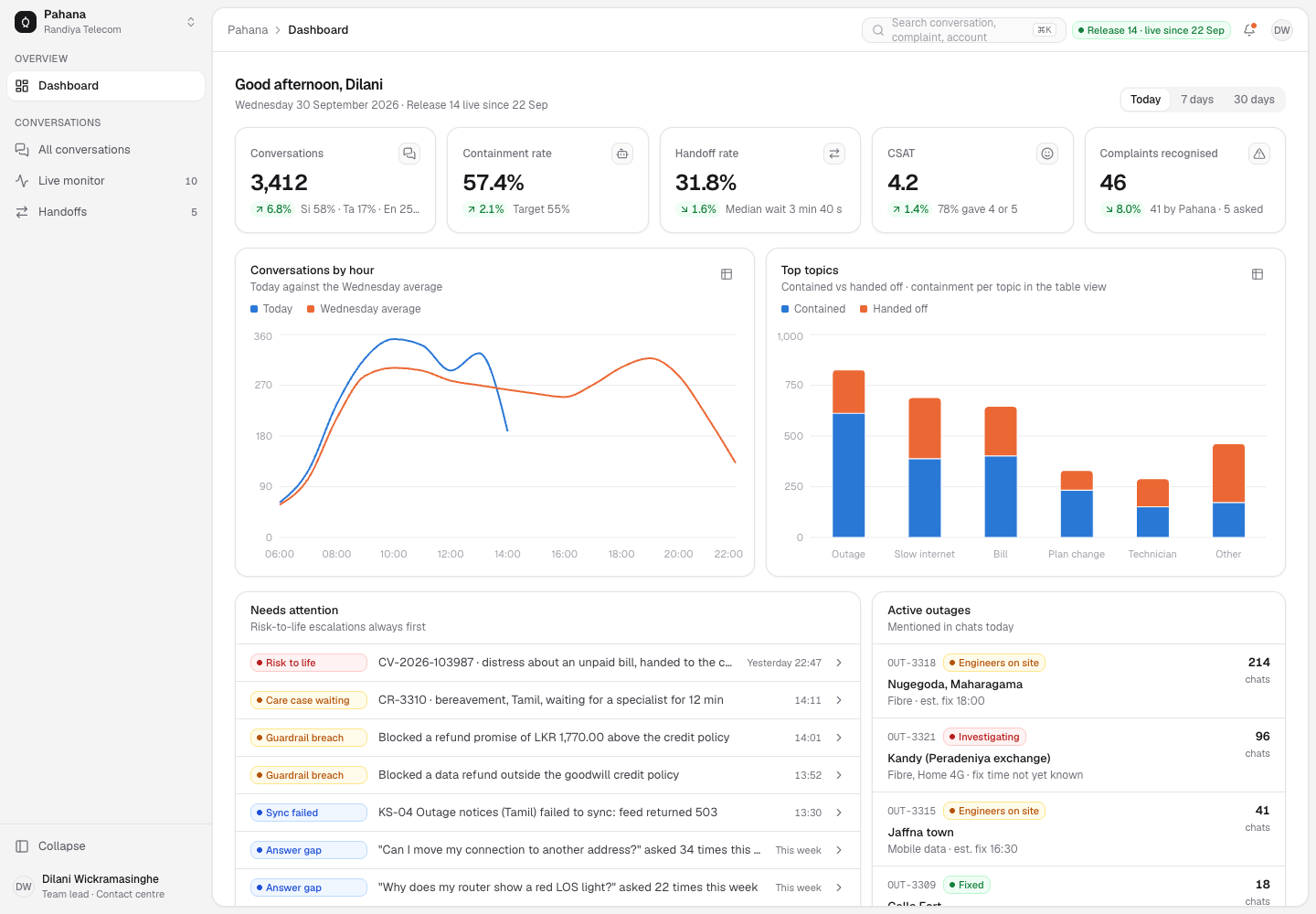Click the Collapse sidebar panel icon
The width and height of the screenshot is (1316, 914).
[22, 846]
